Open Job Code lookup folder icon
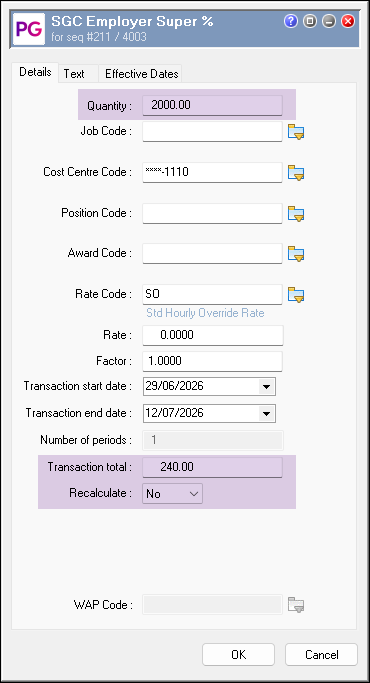 click(x=296, y=132)
